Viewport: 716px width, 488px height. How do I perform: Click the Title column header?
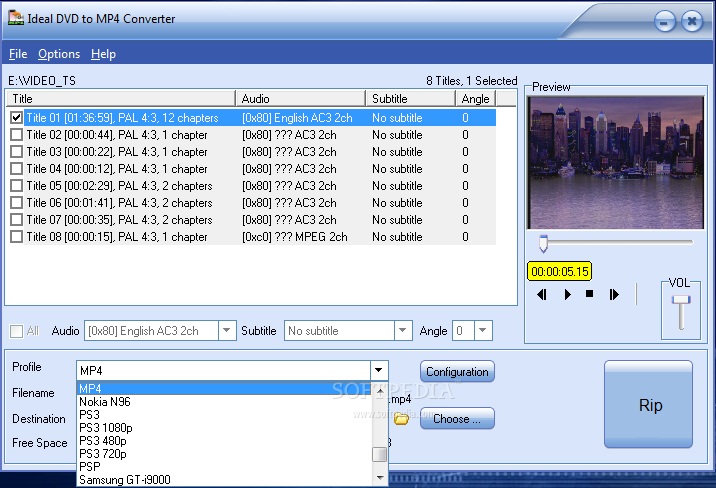coord(121,99)
